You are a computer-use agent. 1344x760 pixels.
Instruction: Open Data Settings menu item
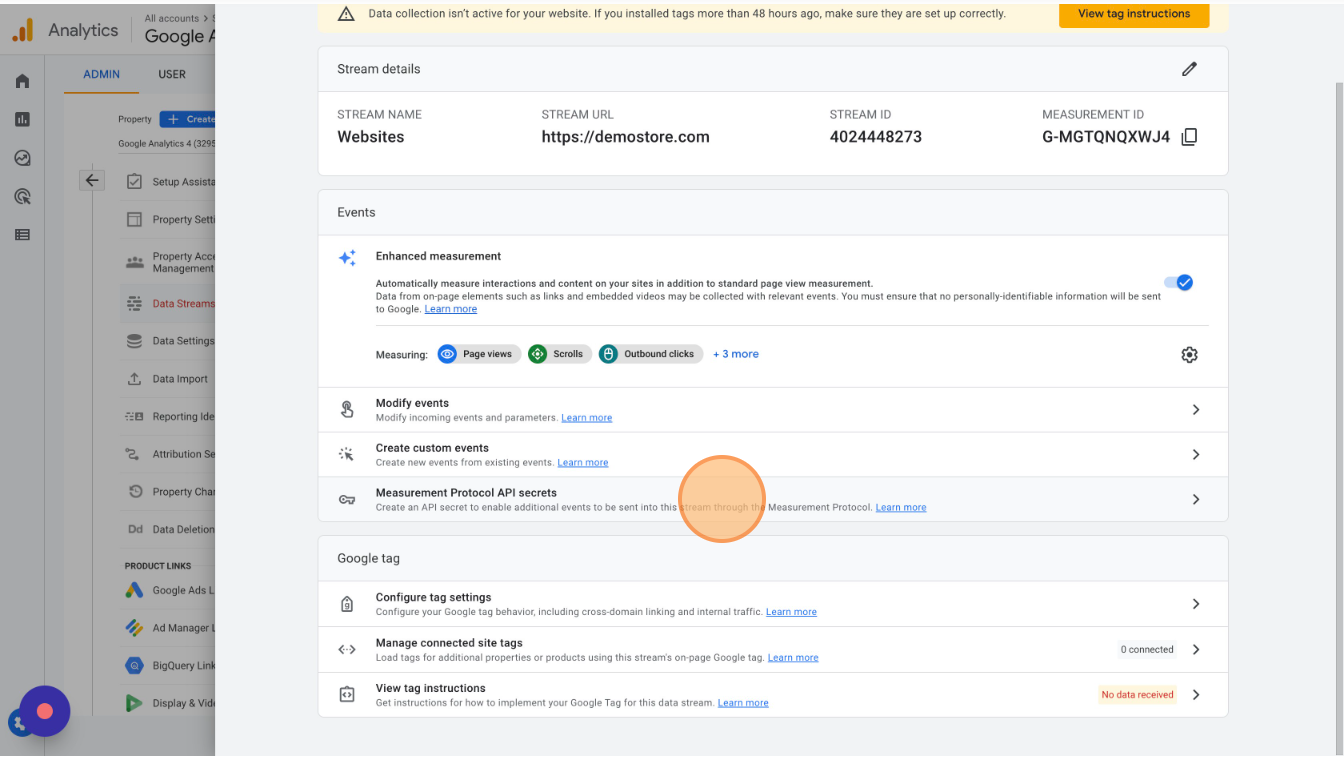(167, 341)
